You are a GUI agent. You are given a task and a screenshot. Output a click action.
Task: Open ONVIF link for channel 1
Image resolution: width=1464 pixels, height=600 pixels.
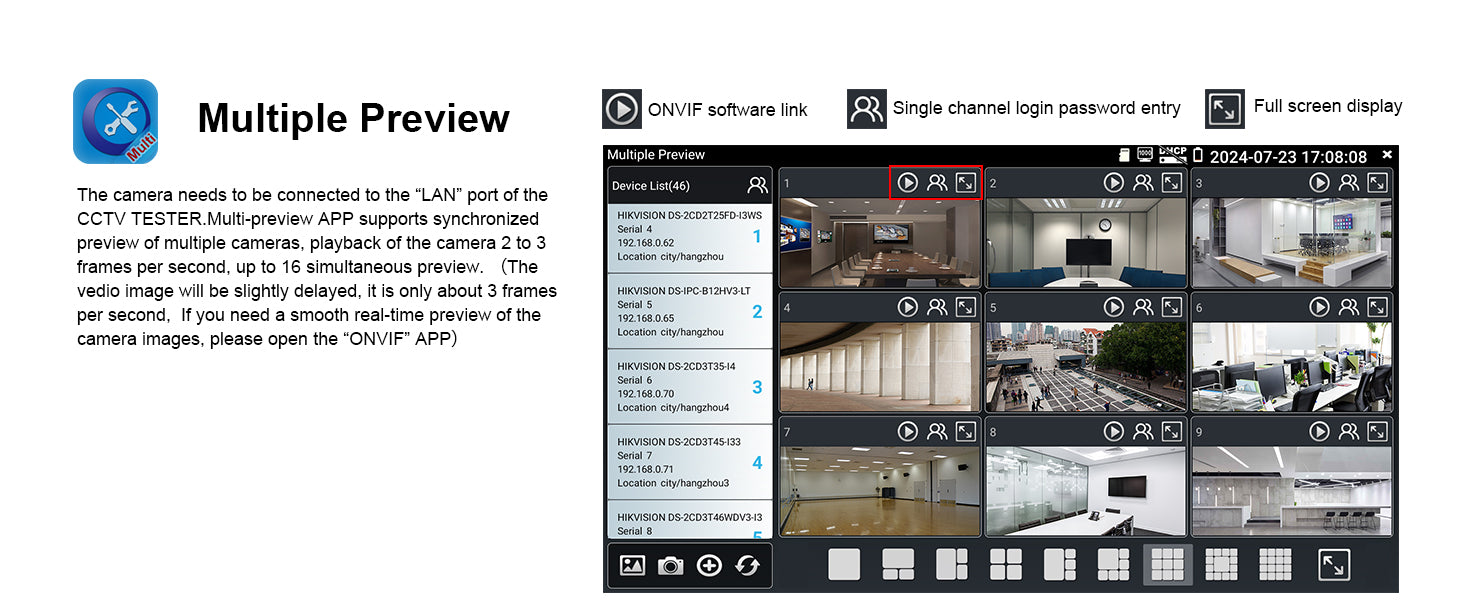907,182
